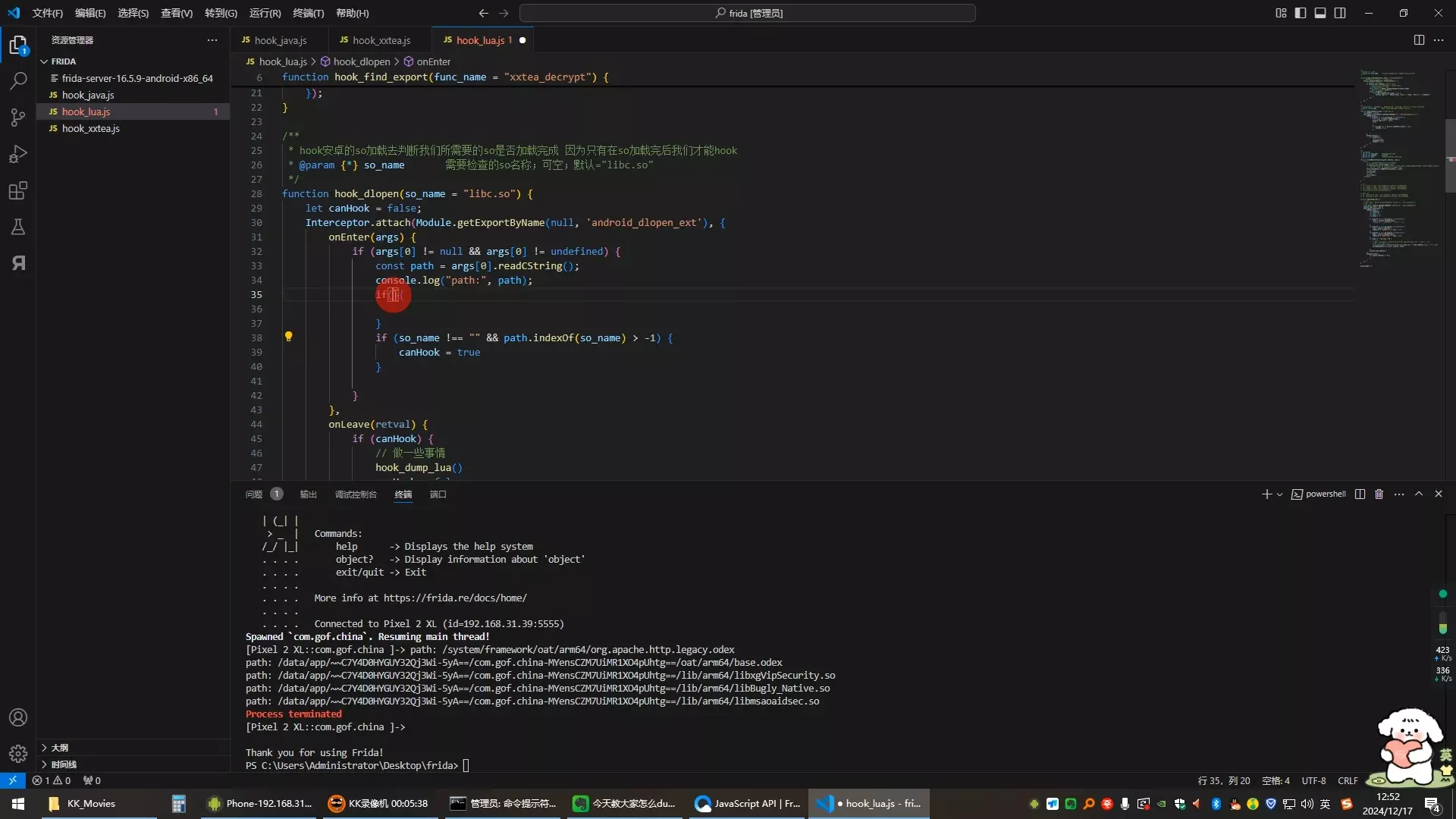Toggle secondary side bar layout
Viewport: 1456px width, 819px height.
(x=1340, y=13)
